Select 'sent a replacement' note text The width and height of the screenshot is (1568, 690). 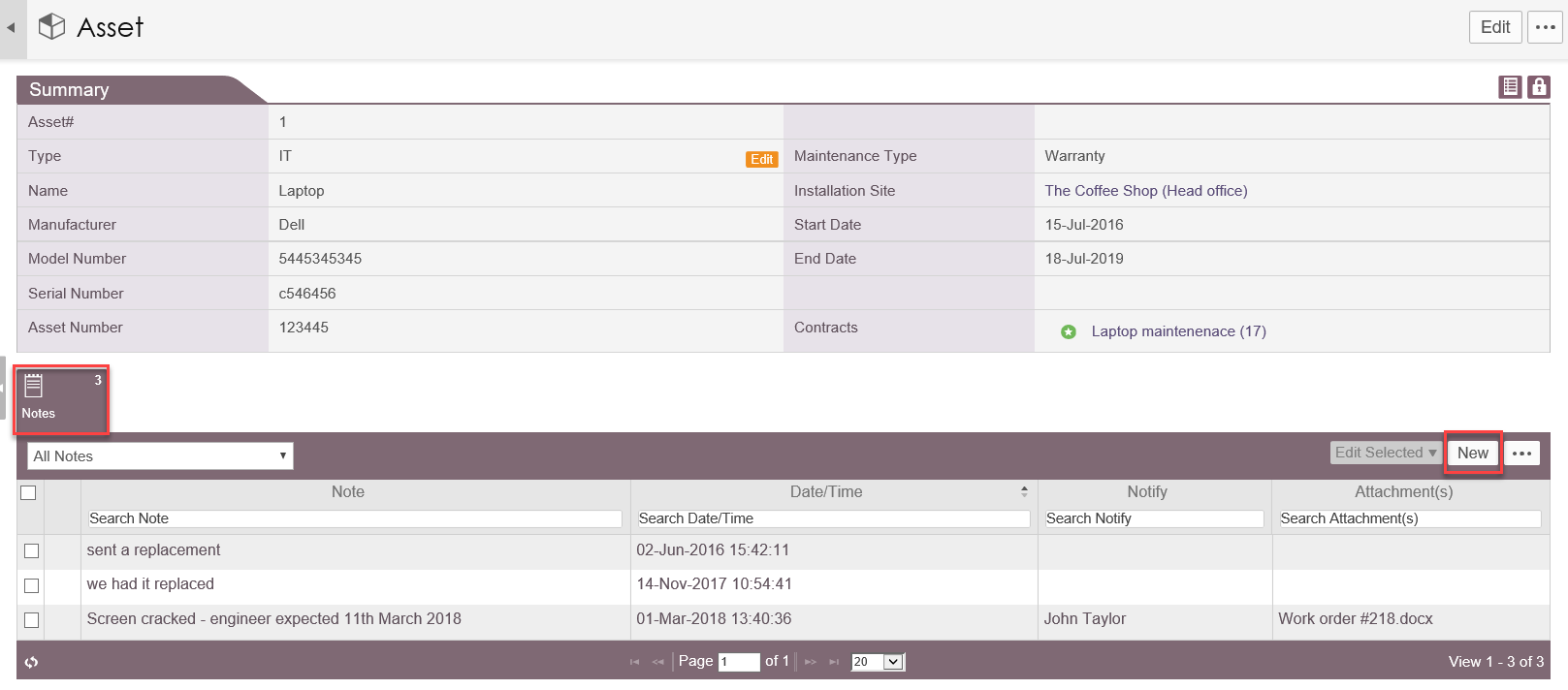pyautogui.click(x=153, y=550)
